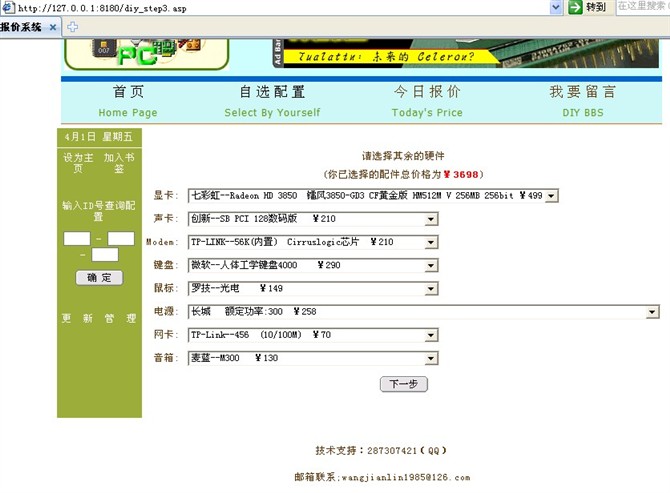
Task: Click the wangjianlin1985@126.com email text
Action: click(x=405, y=477)
